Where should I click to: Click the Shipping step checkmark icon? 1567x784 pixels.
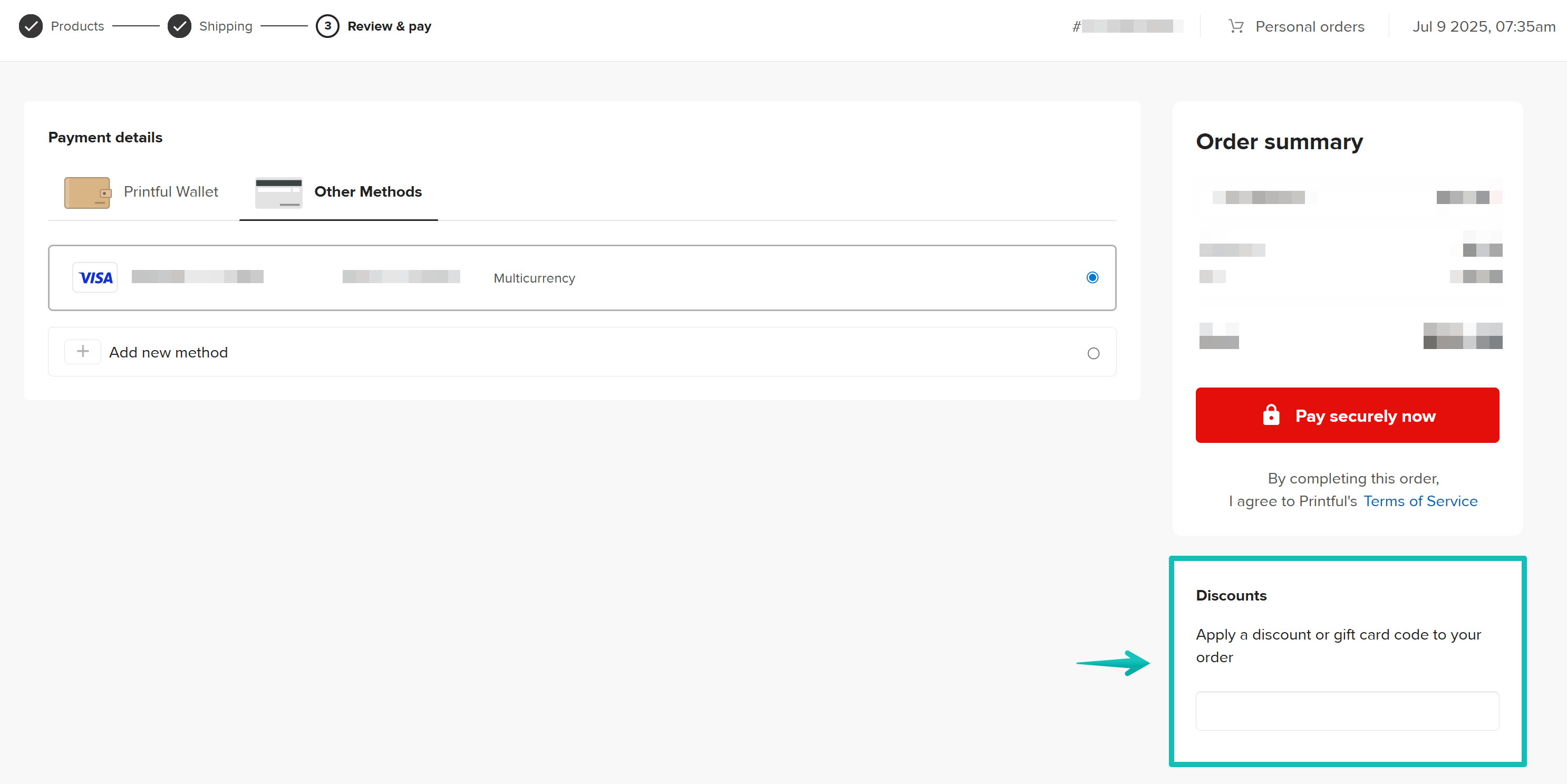(179, 26)
